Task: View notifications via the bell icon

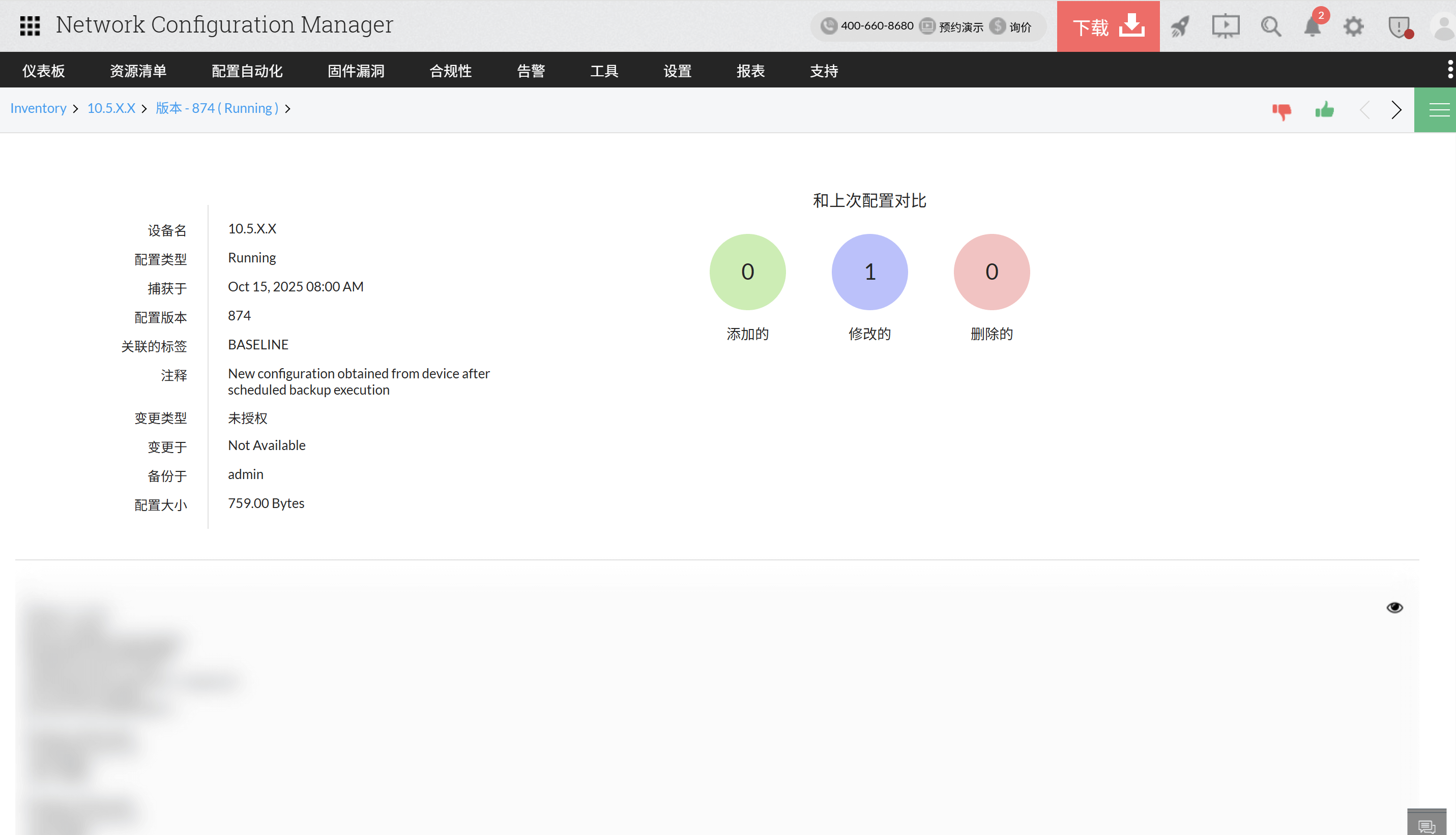Action: pyautogui.click(x=1313, y=27)
